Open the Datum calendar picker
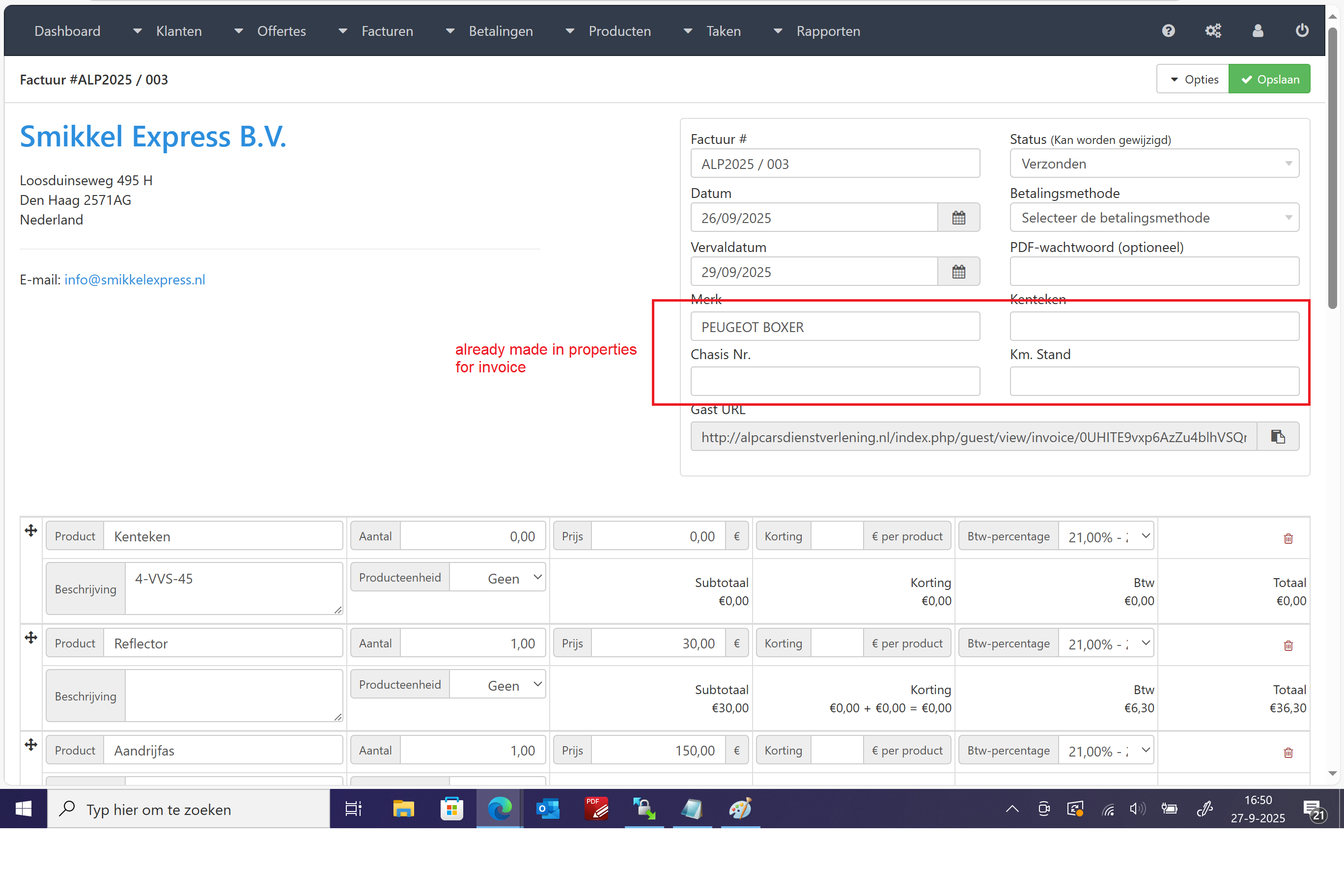This screenshot has width=1344, height=896. pyautogui.click(x=958, y=218)
